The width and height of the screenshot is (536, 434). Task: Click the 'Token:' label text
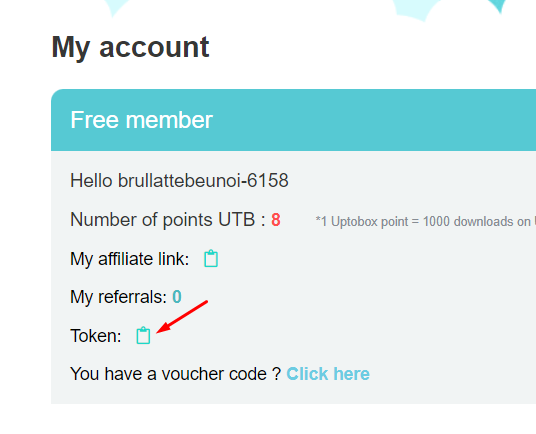pos(96,336)
